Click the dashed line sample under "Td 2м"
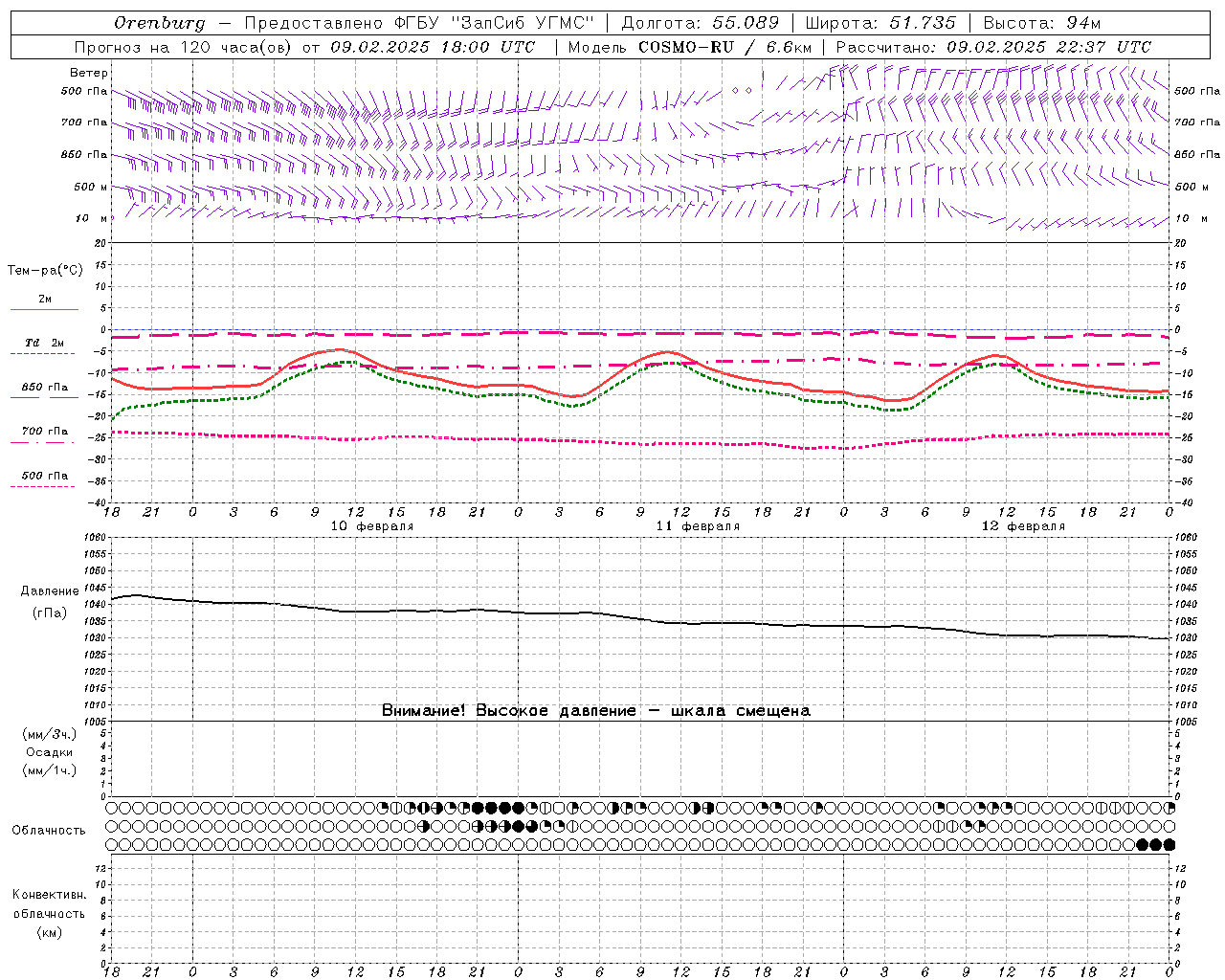The width and height of the screenshot is (1225, 980). click(42, 354)
